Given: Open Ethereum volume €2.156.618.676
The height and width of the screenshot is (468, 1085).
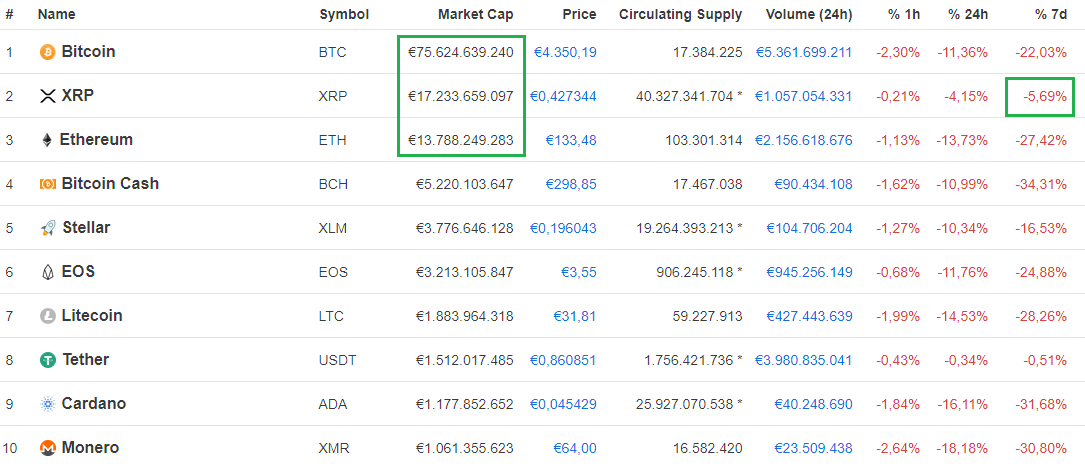Looking at the screenshot, I should 804,140.
